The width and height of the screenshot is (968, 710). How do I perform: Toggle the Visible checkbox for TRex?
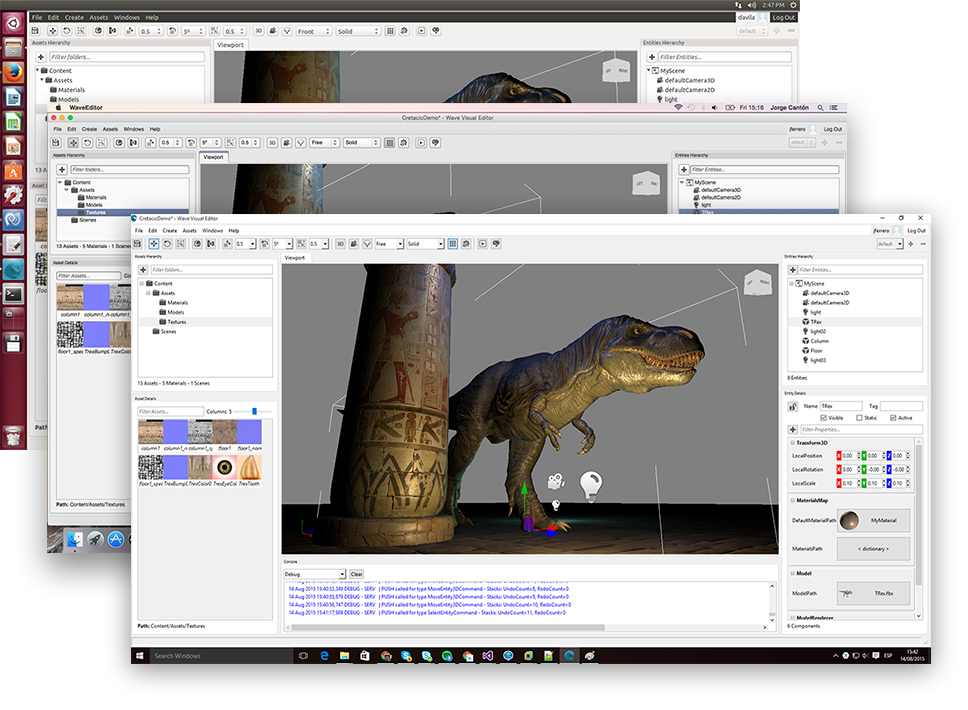(824, 418)
